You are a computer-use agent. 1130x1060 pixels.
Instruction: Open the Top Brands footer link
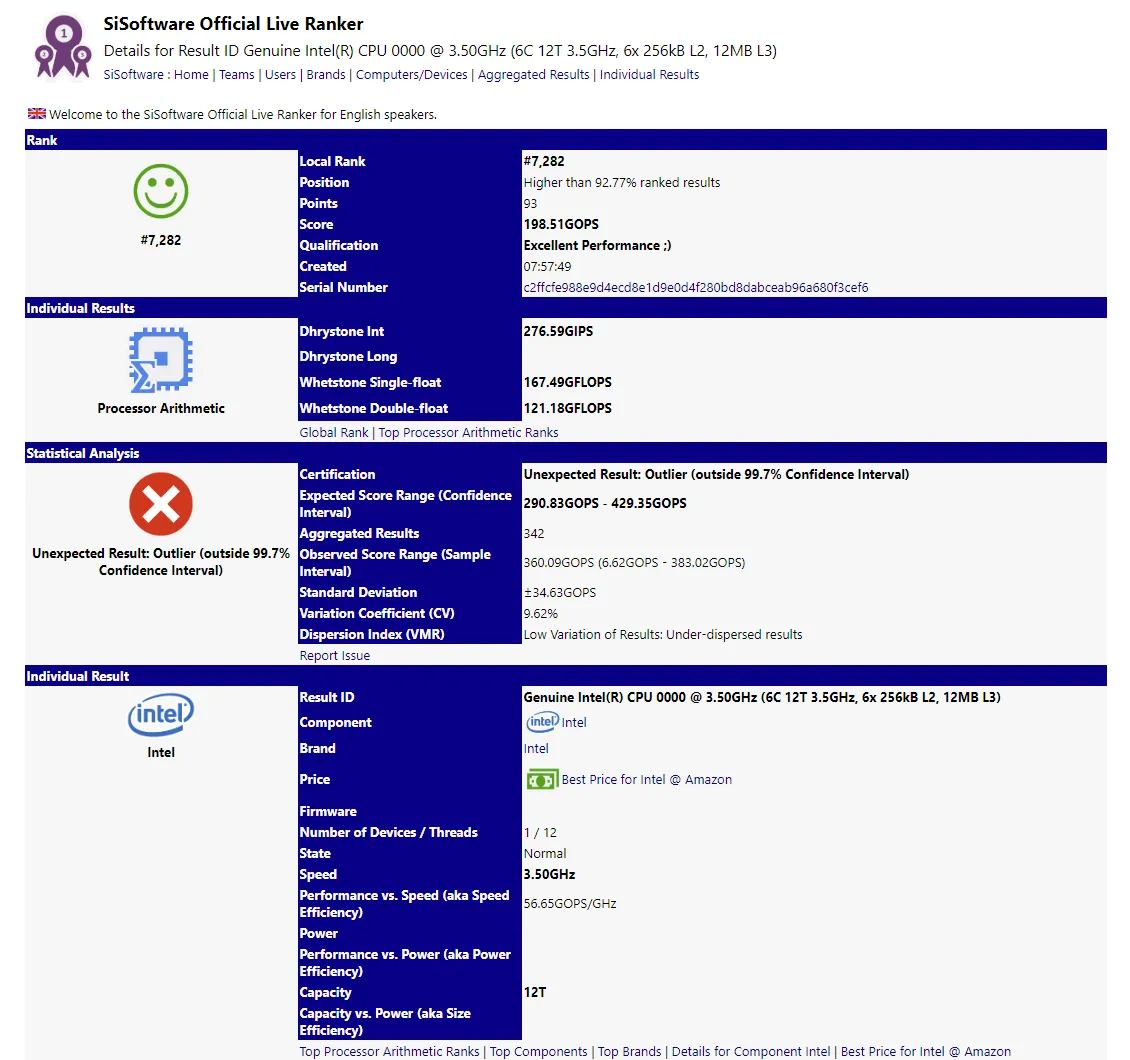tap(629, 1051)
